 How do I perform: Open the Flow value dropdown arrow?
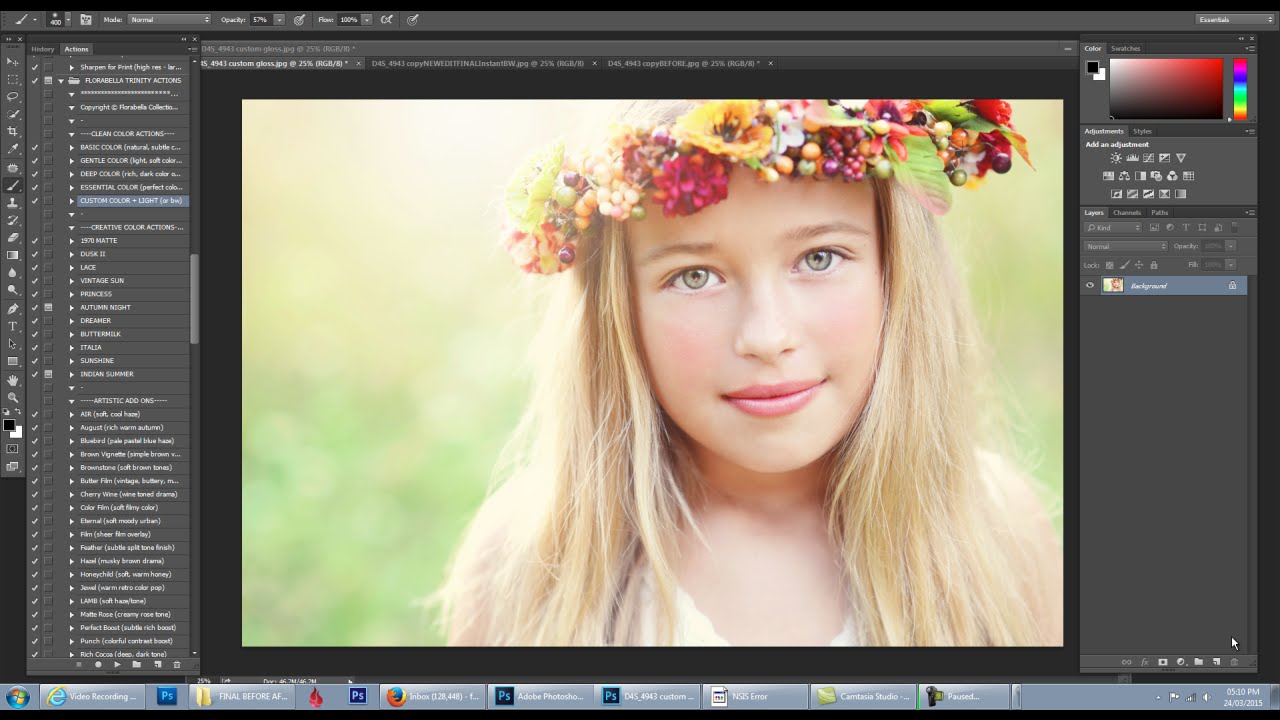point(367,19)
